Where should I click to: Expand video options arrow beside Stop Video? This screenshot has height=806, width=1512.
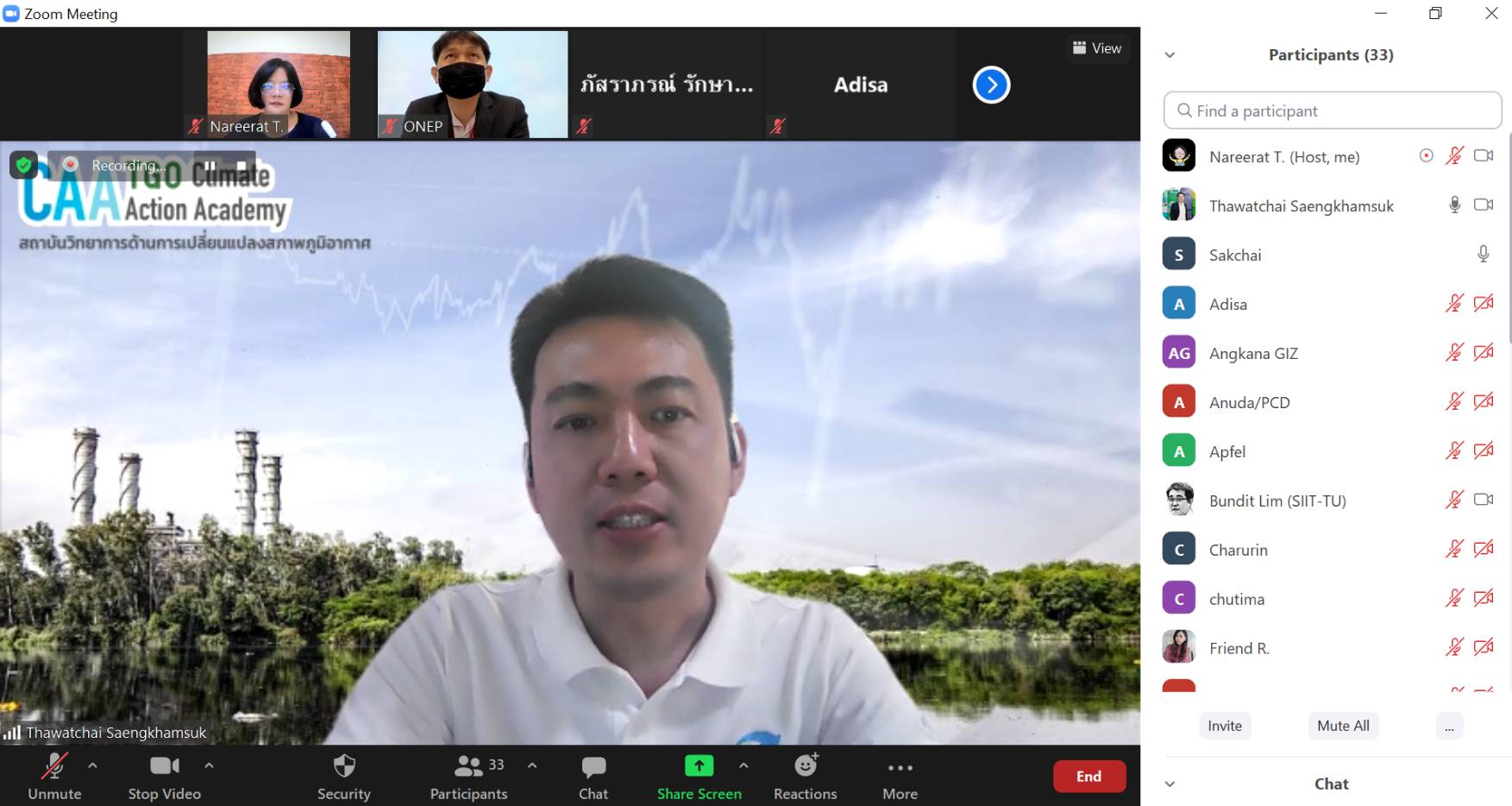coord(209,765)
